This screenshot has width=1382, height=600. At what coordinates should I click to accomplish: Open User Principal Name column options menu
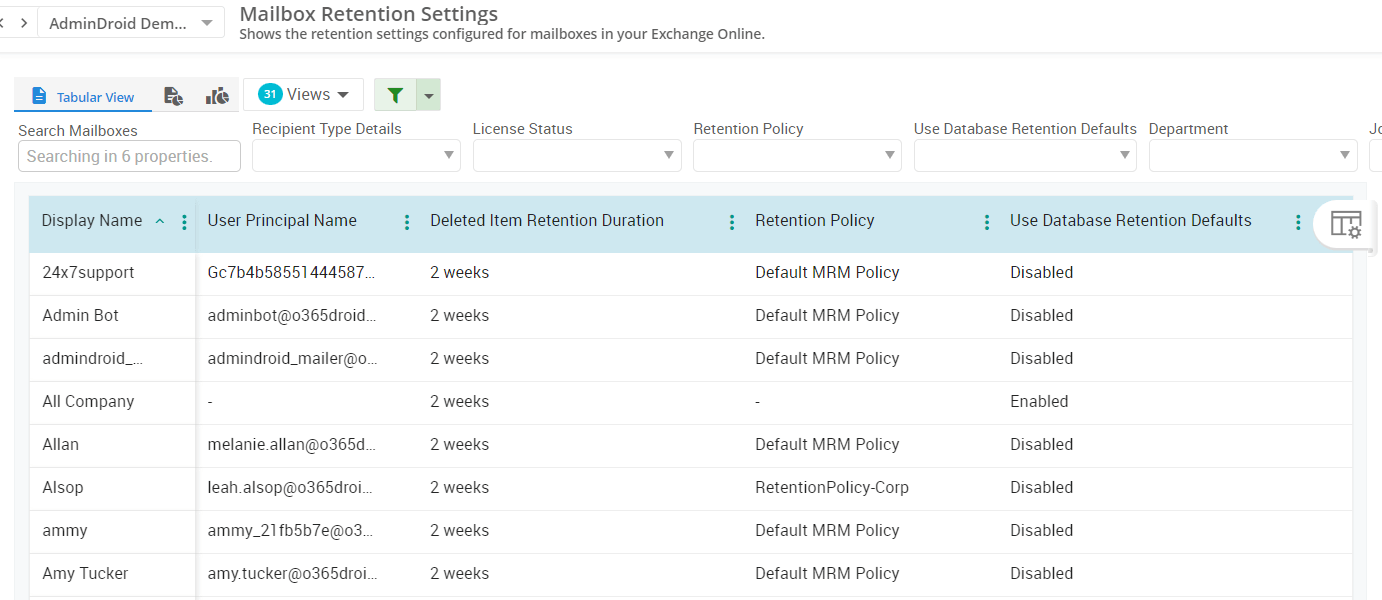pyautogui.click(x=406, y=222)
